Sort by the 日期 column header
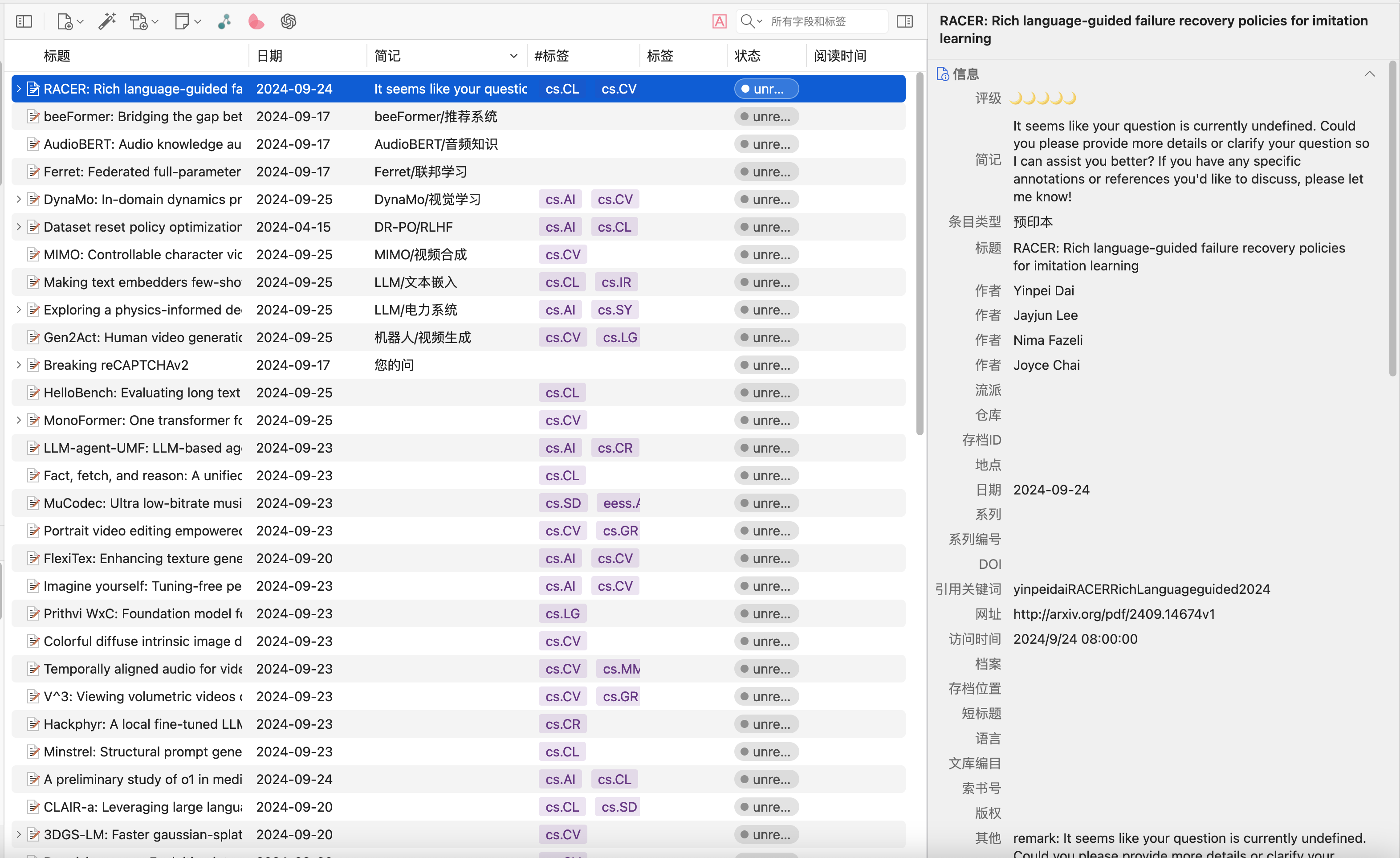This screenshot has width=1400, height=858. click(270, 56)
